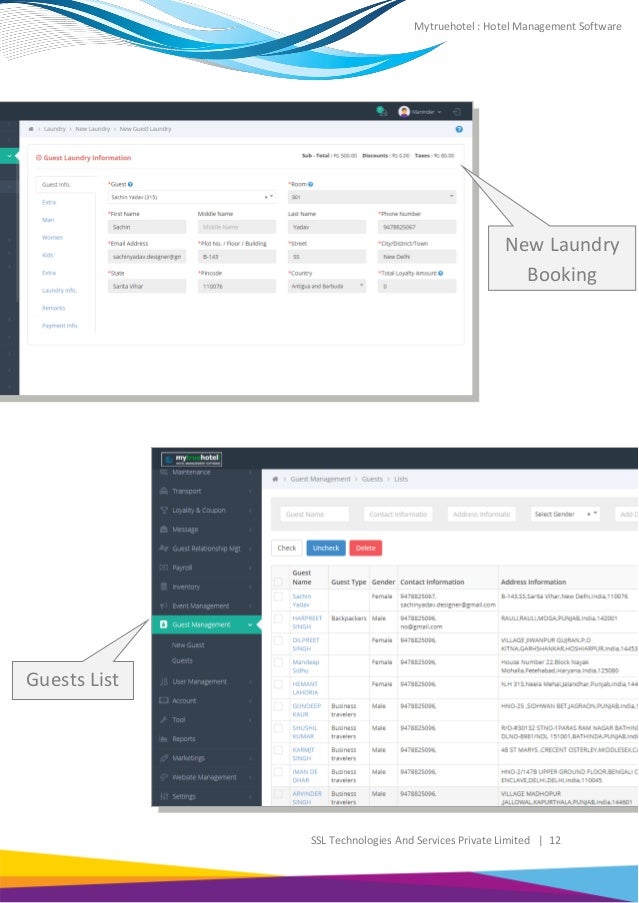This screenshot has width=639, height=903.
Task: Expand the Reports menu arrow
Action: (250, 739)
